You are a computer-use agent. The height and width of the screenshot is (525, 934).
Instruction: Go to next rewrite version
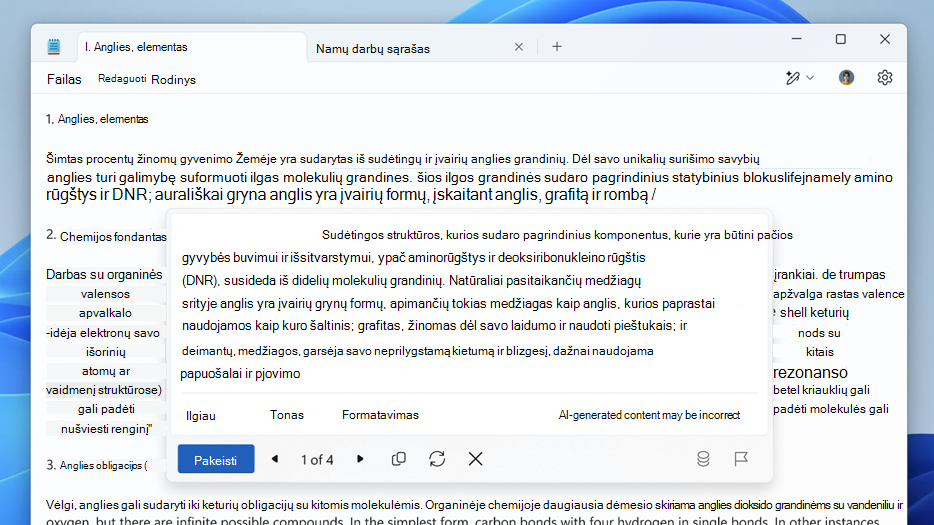click(x=360, y=459)
